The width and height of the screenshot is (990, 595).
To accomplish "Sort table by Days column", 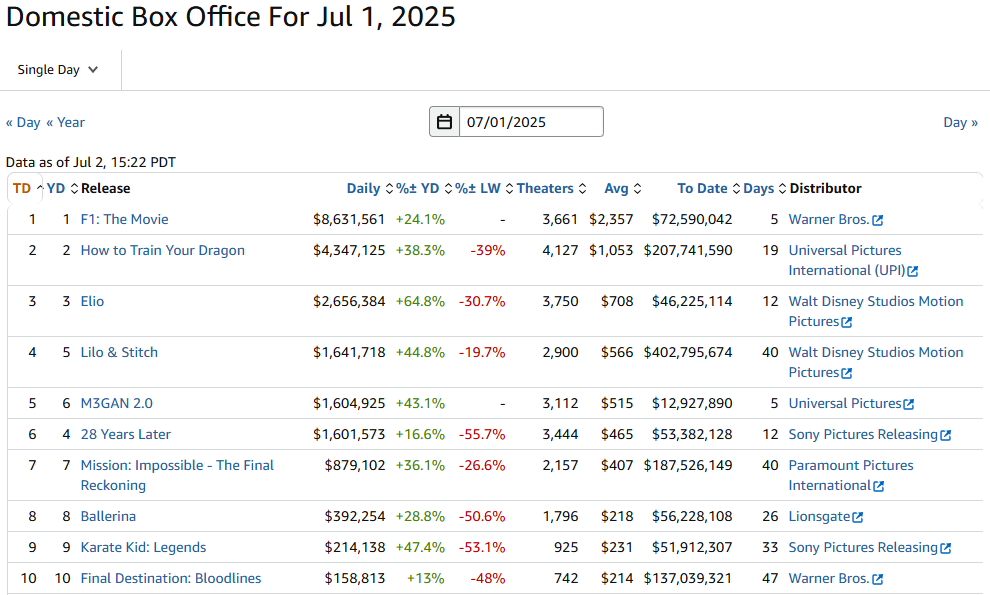I will click(765, 188).
